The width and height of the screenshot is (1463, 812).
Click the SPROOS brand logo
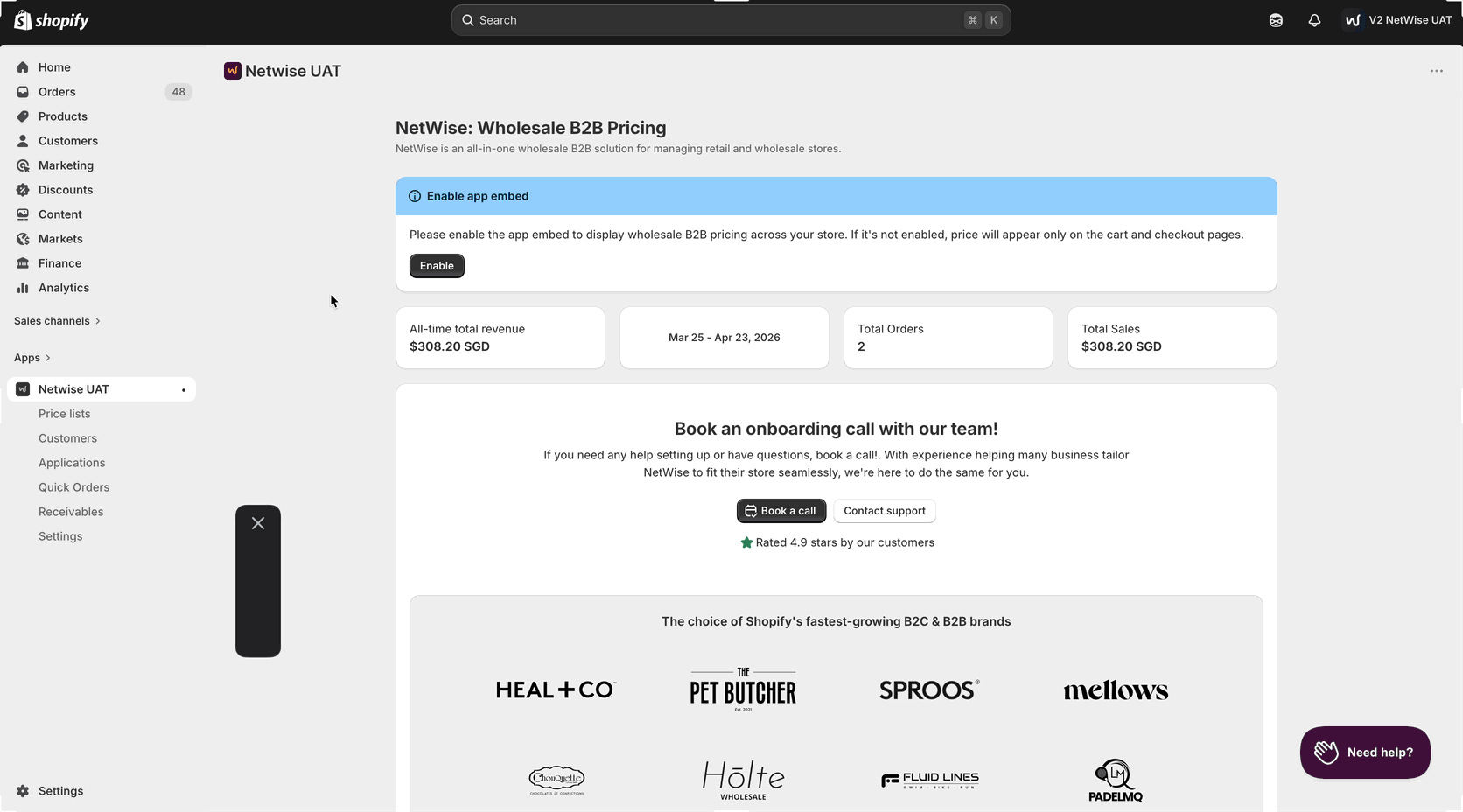tap(929, 690)
